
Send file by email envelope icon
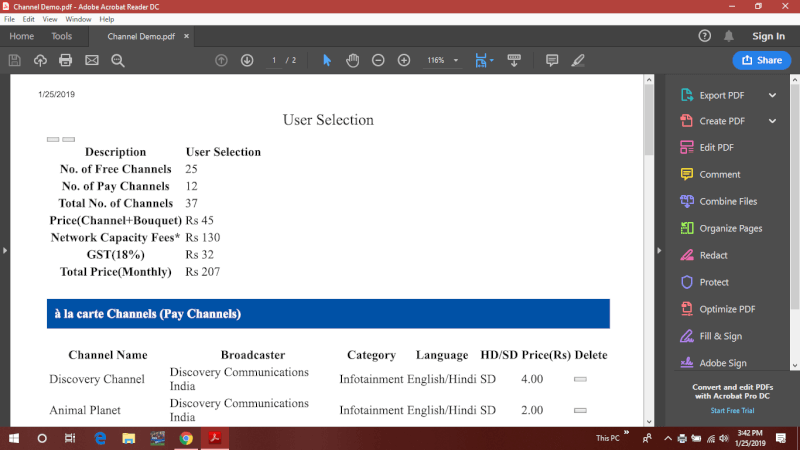(92, 60)
